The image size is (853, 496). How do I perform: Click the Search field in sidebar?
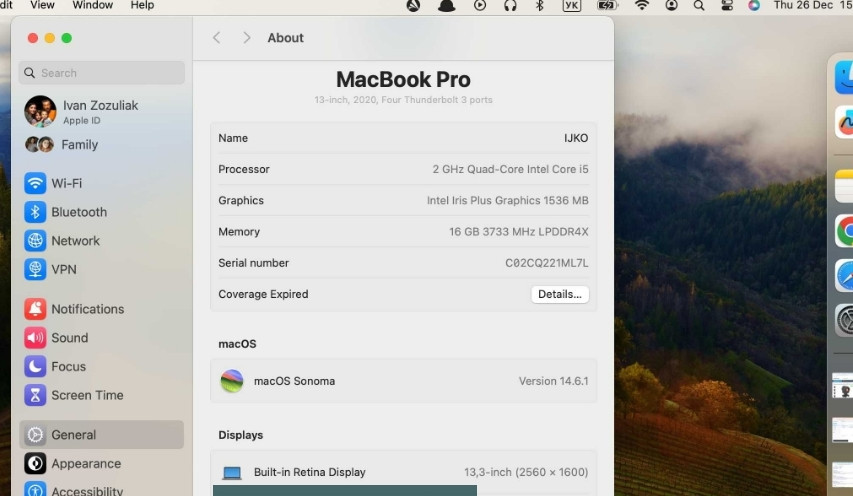[x=102, y=73]
